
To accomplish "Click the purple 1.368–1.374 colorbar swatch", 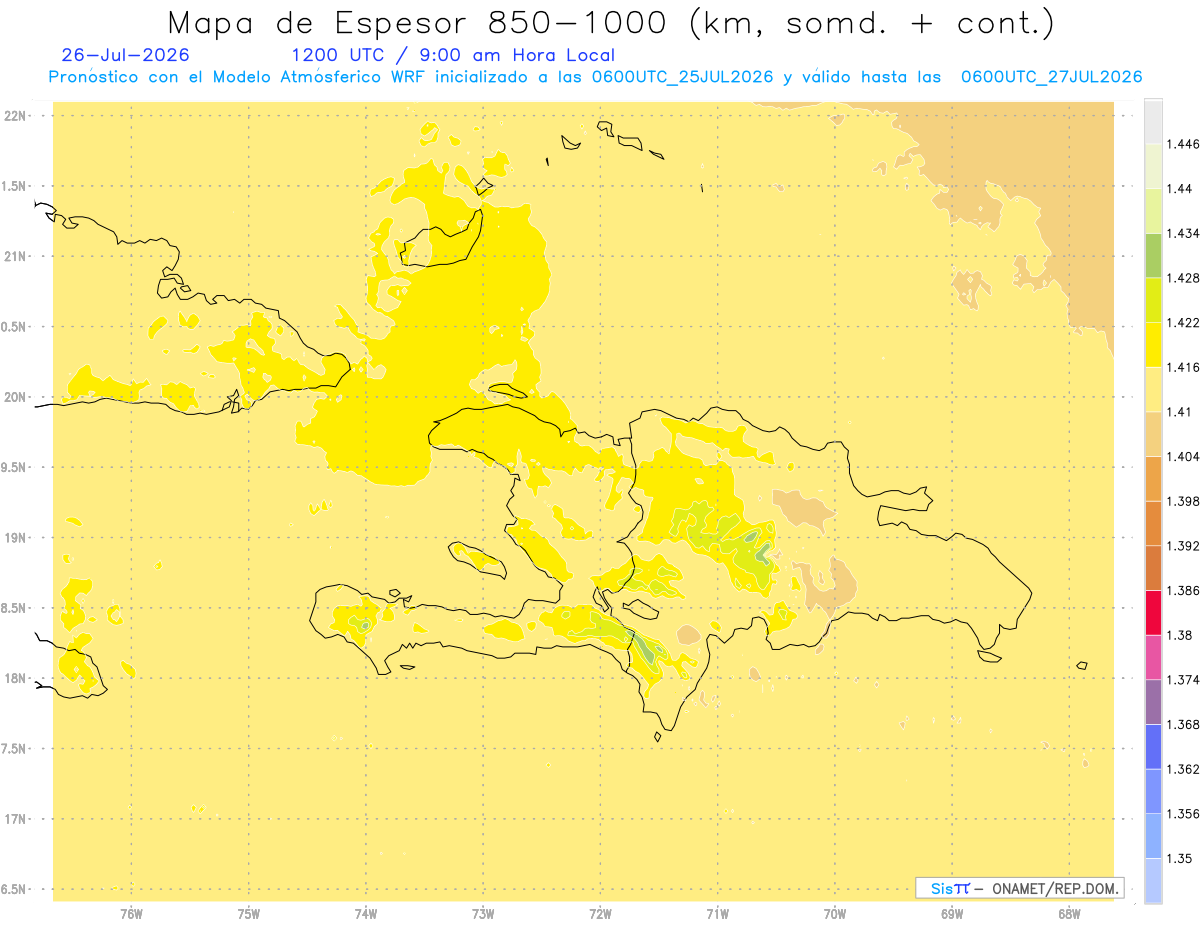I will pyautogui.click(x=1153, y=702).
